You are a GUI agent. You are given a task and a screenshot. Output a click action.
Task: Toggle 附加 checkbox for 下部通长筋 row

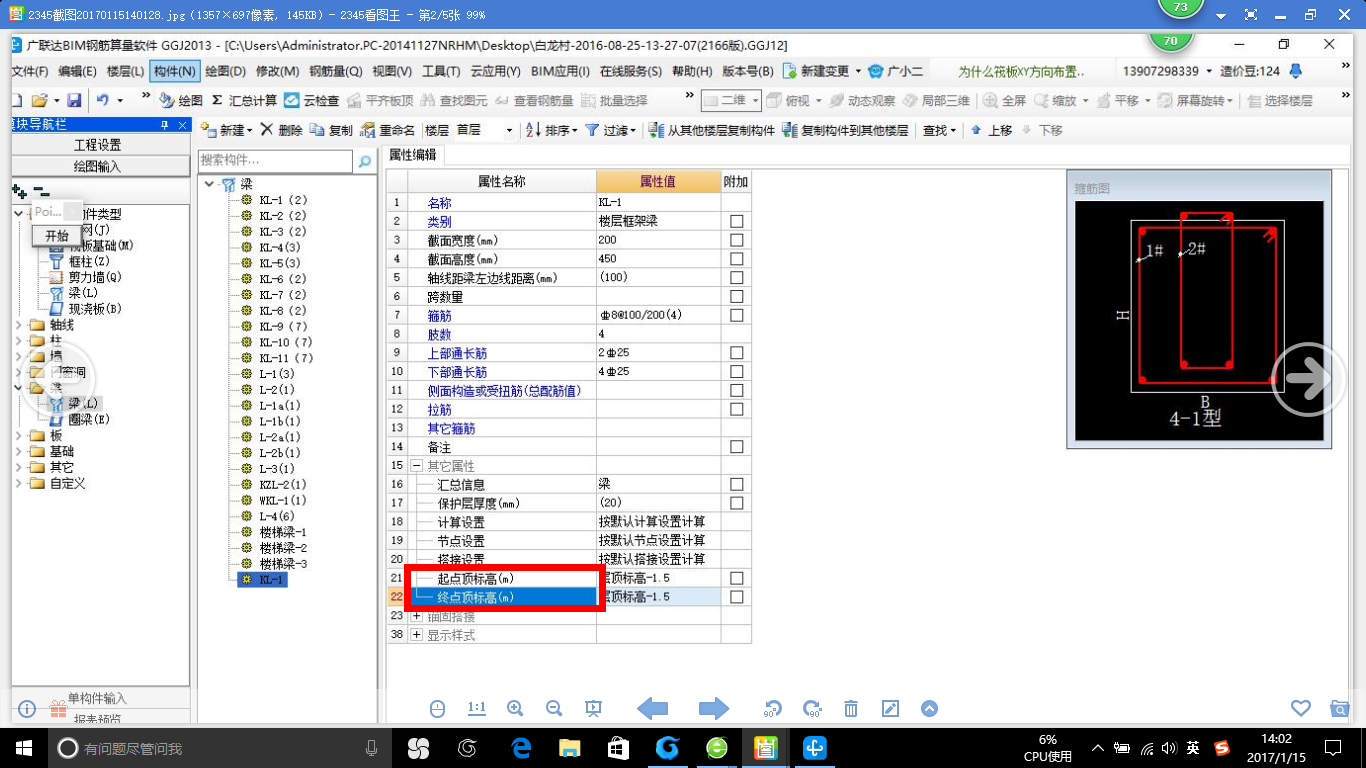click(737, 372)
